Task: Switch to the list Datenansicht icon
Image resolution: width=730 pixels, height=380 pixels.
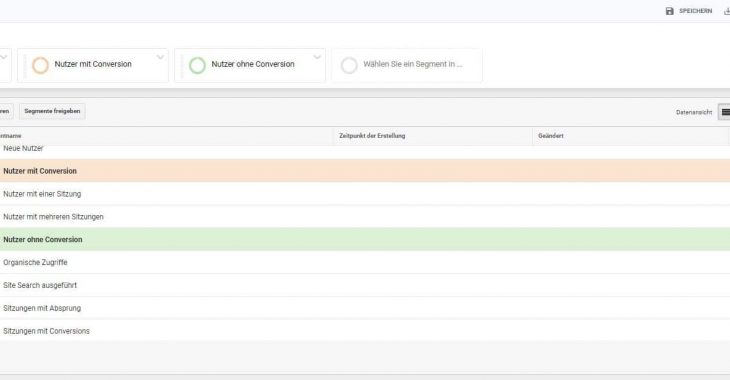Action: (725, 112)
